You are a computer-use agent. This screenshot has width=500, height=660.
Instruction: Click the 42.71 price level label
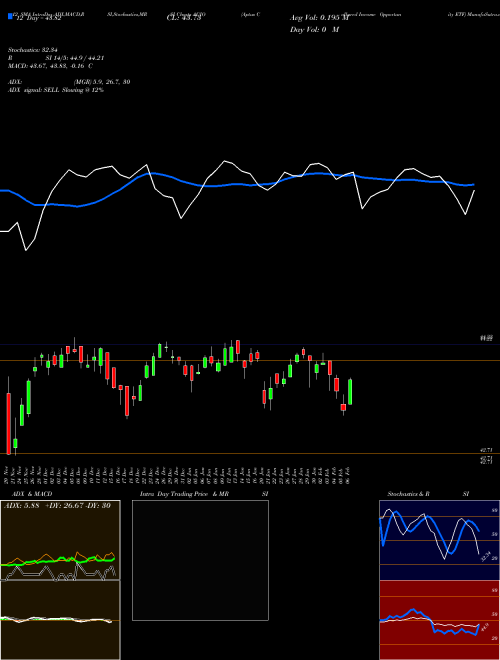[x=487, y=450]
